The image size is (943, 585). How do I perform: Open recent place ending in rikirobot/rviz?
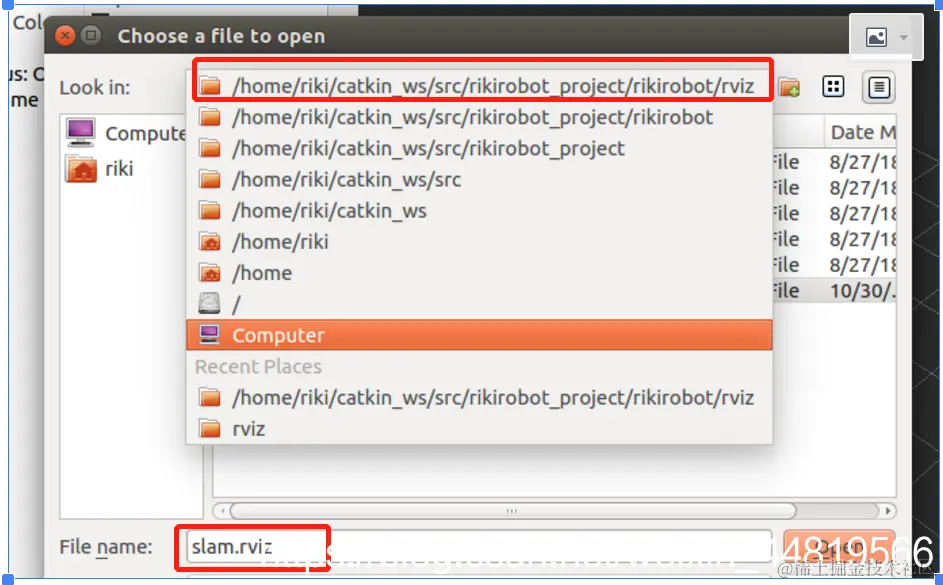(479, 397)
